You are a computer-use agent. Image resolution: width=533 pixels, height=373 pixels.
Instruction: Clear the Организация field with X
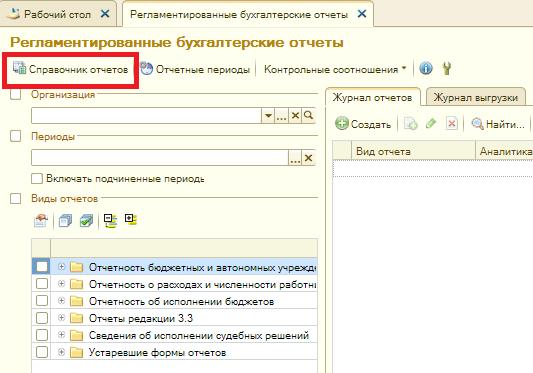tap(295, 116)
